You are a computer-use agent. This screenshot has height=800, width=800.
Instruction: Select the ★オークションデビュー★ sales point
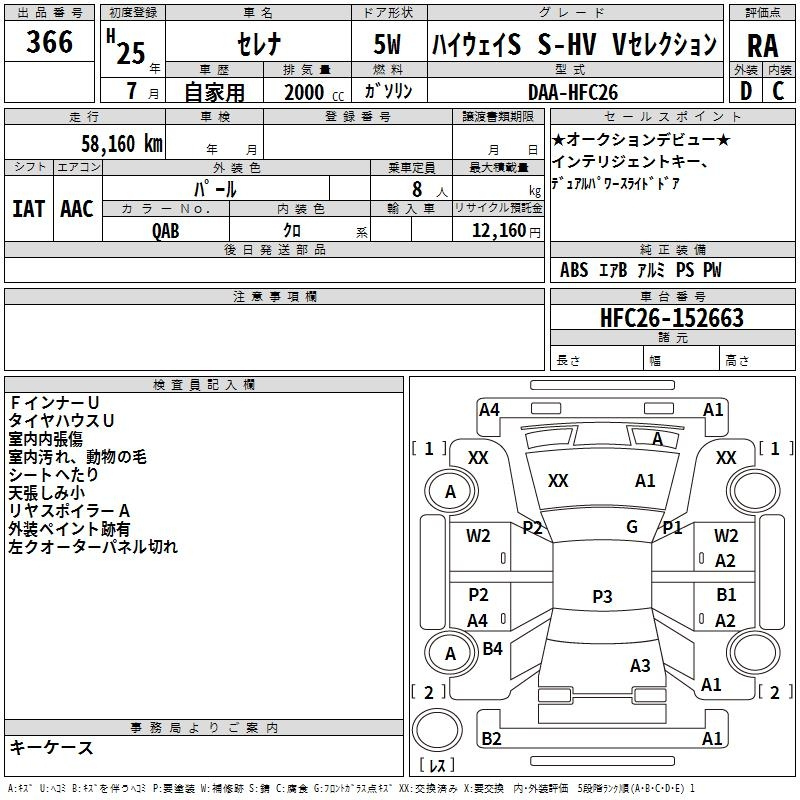coord(641,139)
